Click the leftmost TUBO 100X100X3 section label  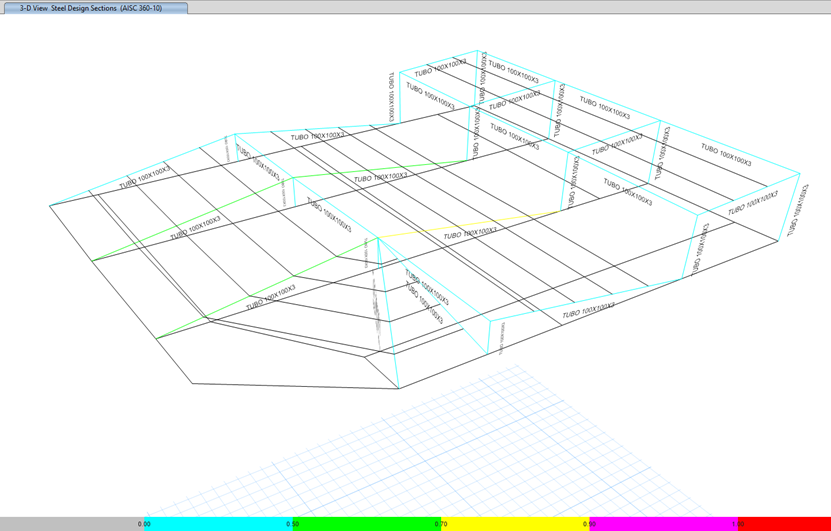145,178
